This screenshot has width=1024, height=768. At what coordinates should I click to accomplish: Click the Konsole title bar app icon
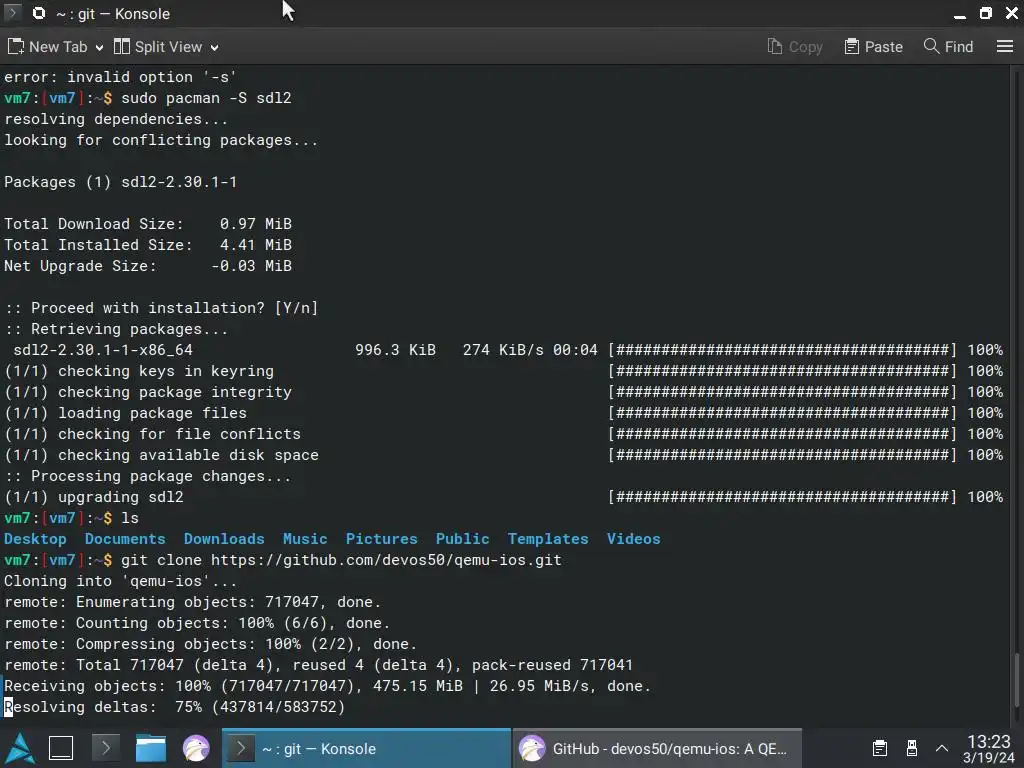39,13
